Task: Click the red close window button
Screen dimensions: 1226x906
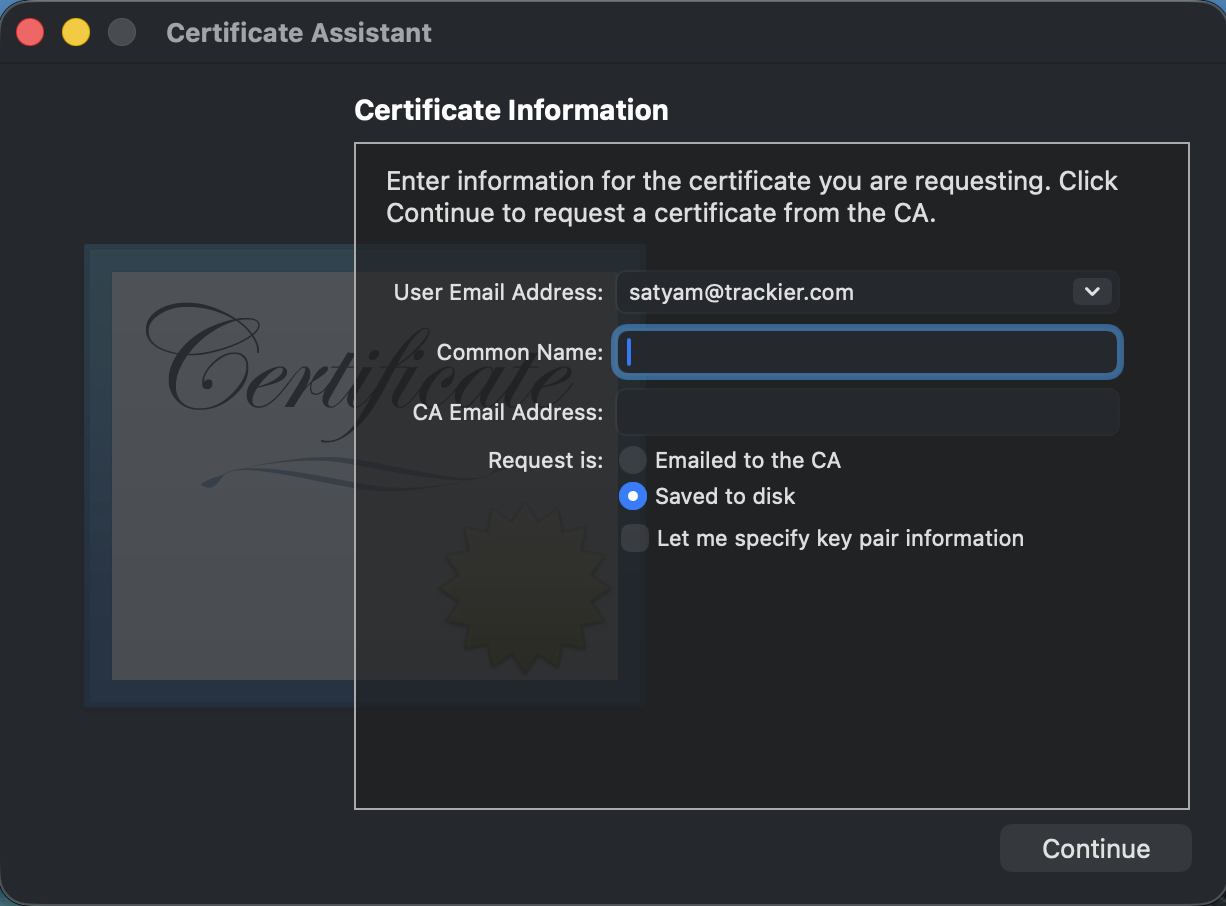Action: coord(30,31)
